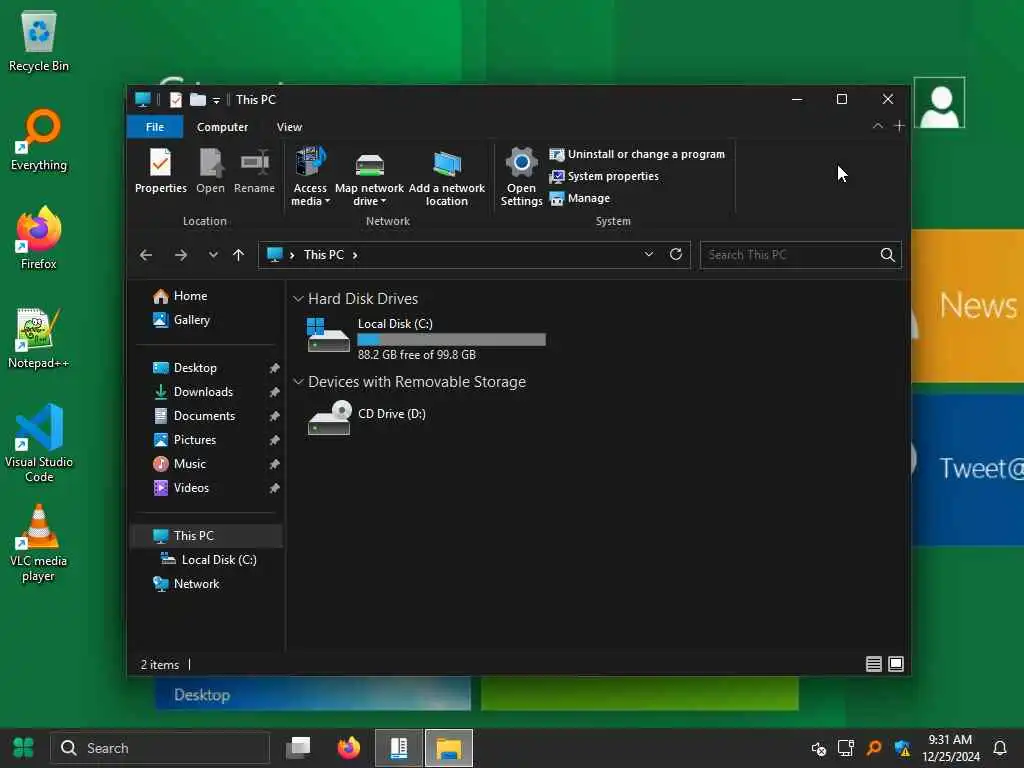Open the Map network drive dropdown

point(370,176)
